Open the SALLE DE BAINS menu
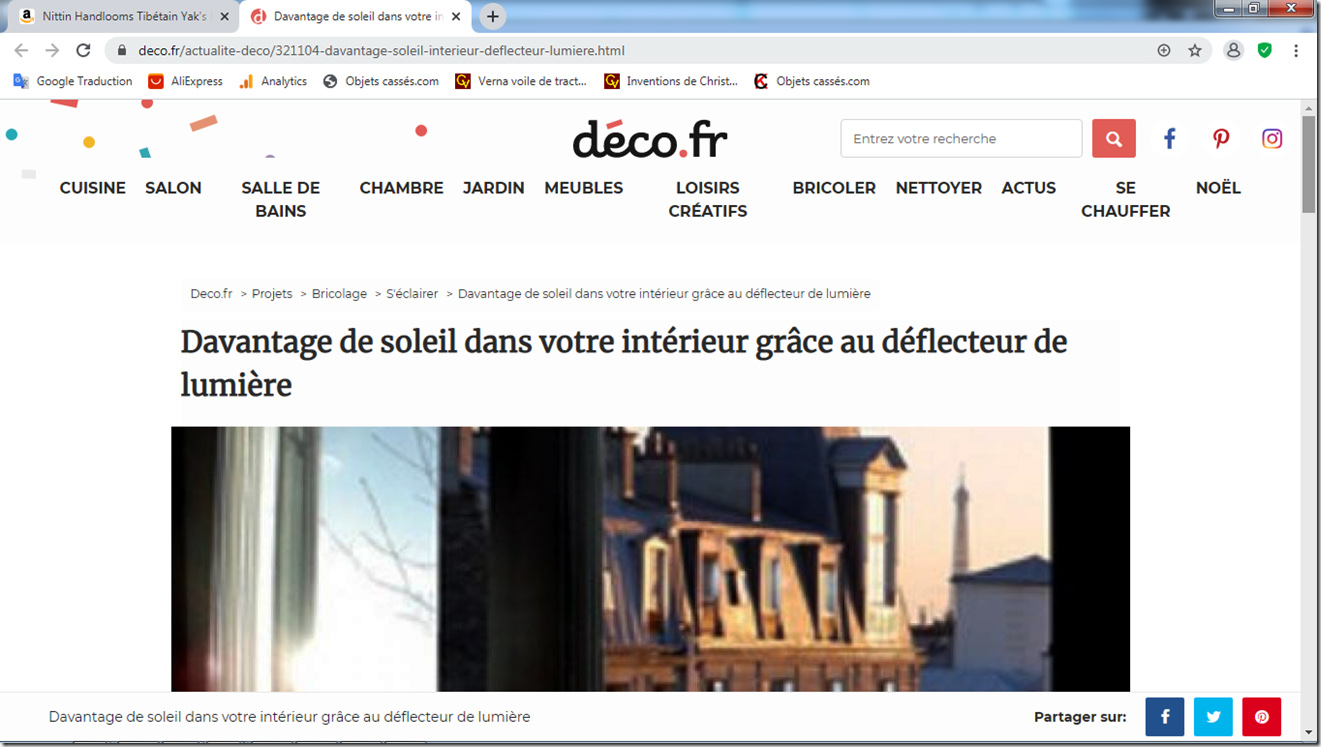Screen dimensions: 1321x747 [x=281, y=199]
